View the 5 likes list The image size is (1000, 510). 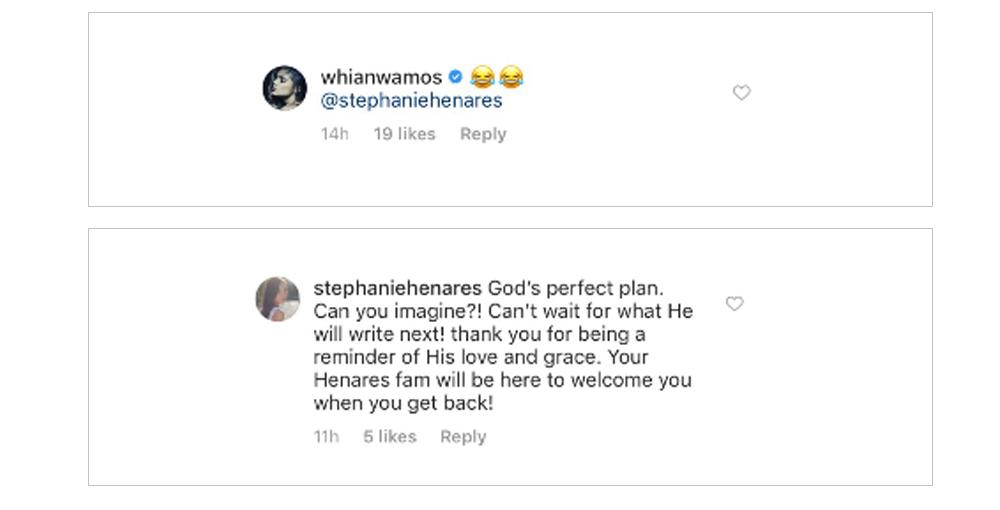click(x=389, y=437)
